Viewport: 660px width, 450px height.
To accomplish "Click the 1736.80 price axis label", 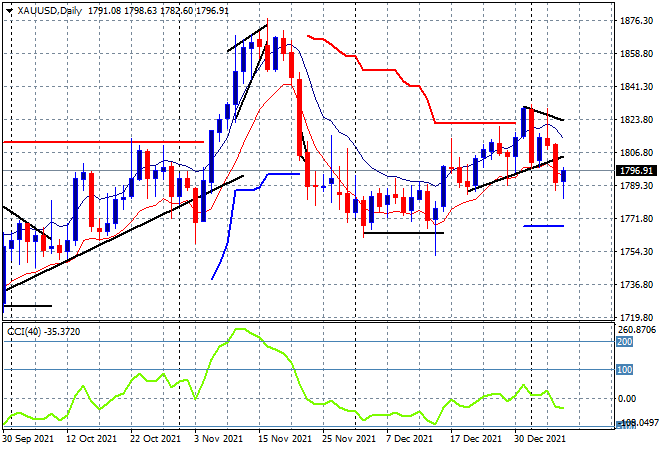I will point(636,285).
